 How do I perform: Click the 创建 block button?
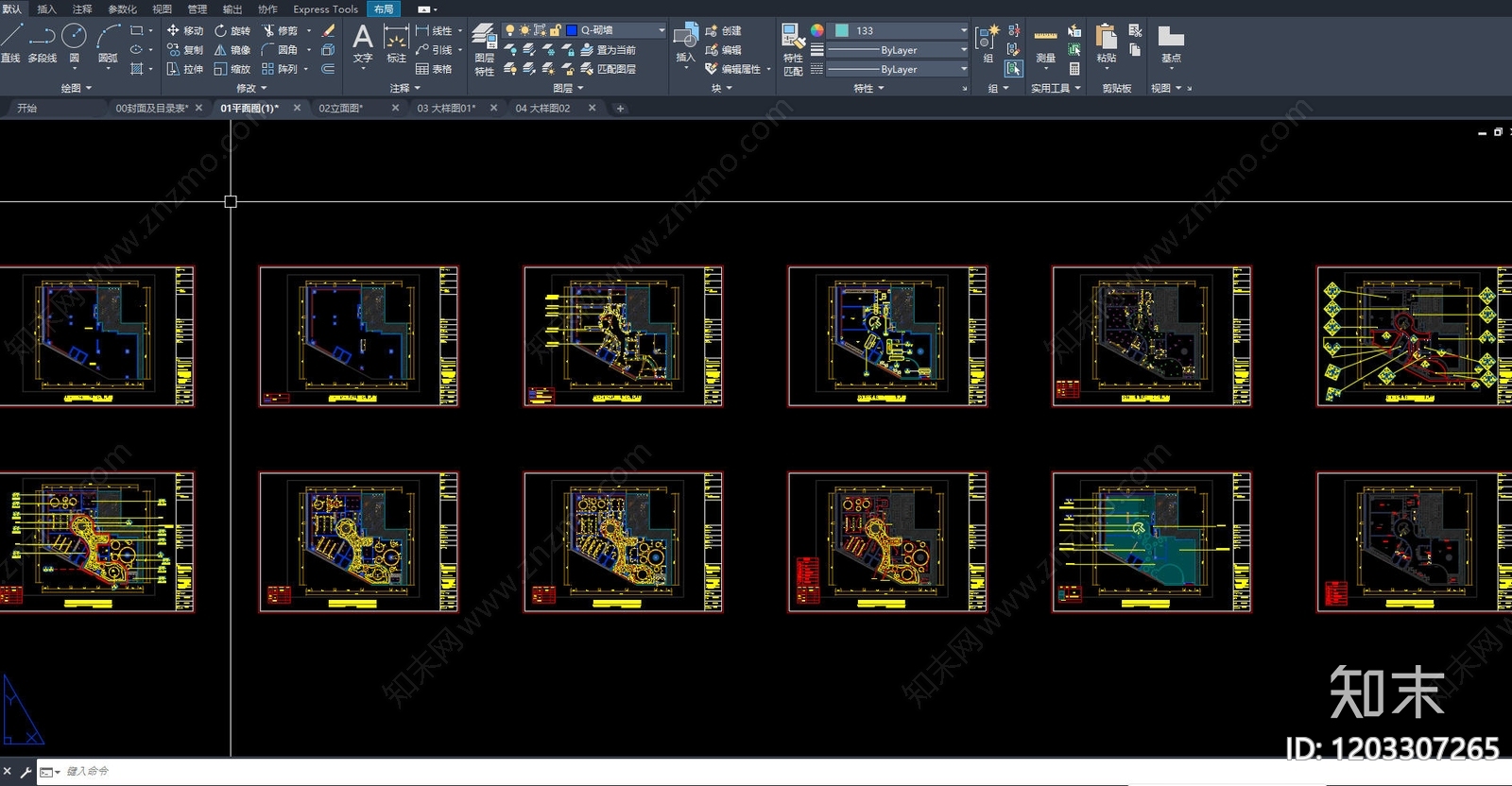coord(724,31)
